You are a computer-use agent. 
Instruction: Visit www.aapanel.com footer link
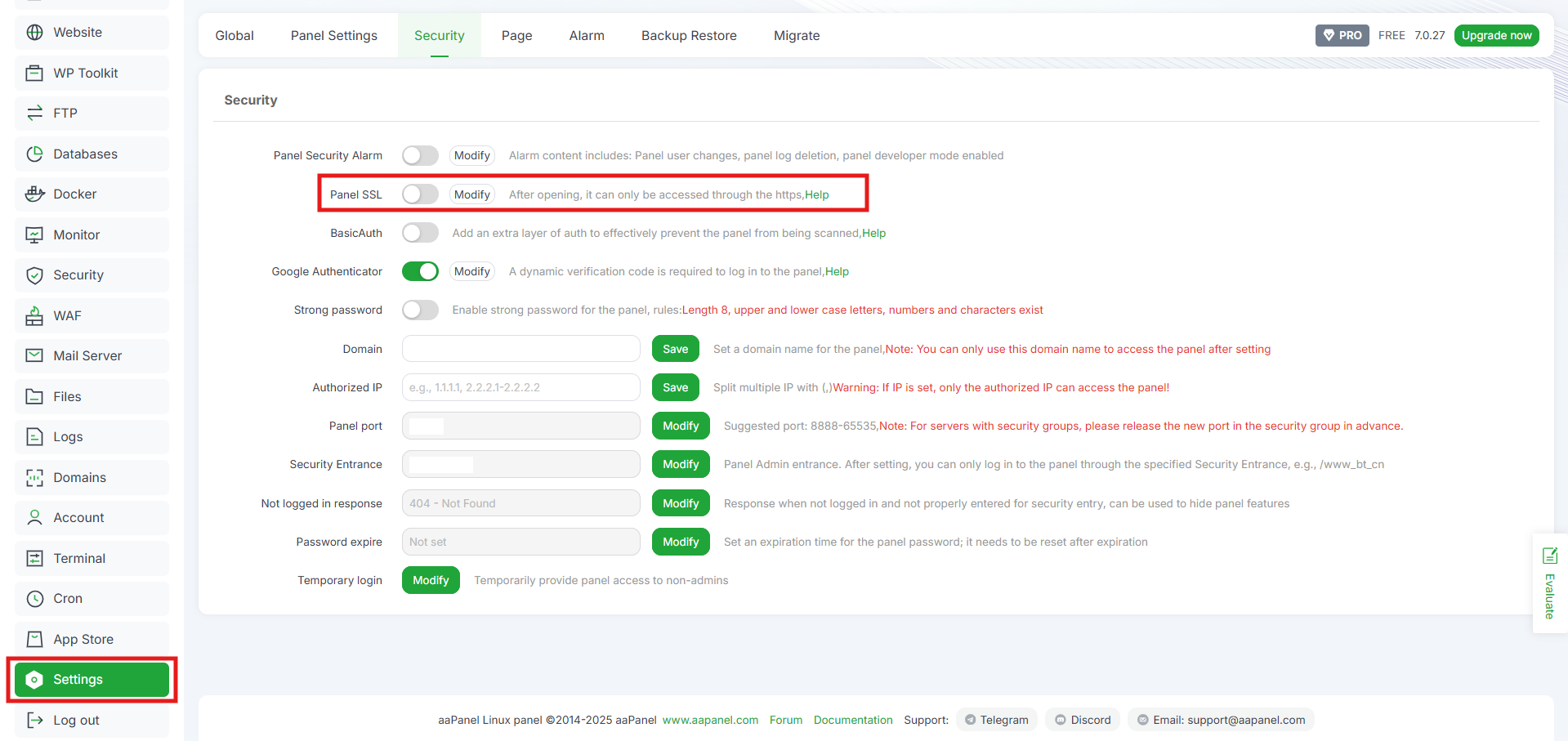point(710,720)
